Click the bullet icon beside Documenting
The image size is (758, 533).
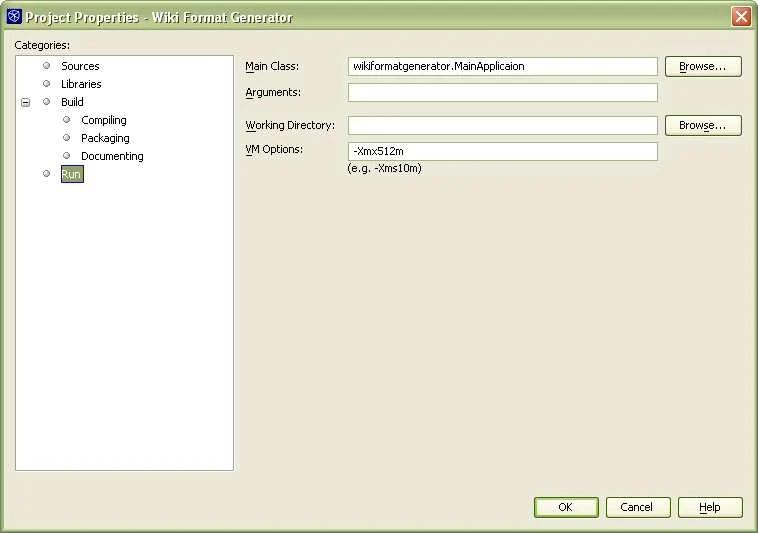(67, 156)
